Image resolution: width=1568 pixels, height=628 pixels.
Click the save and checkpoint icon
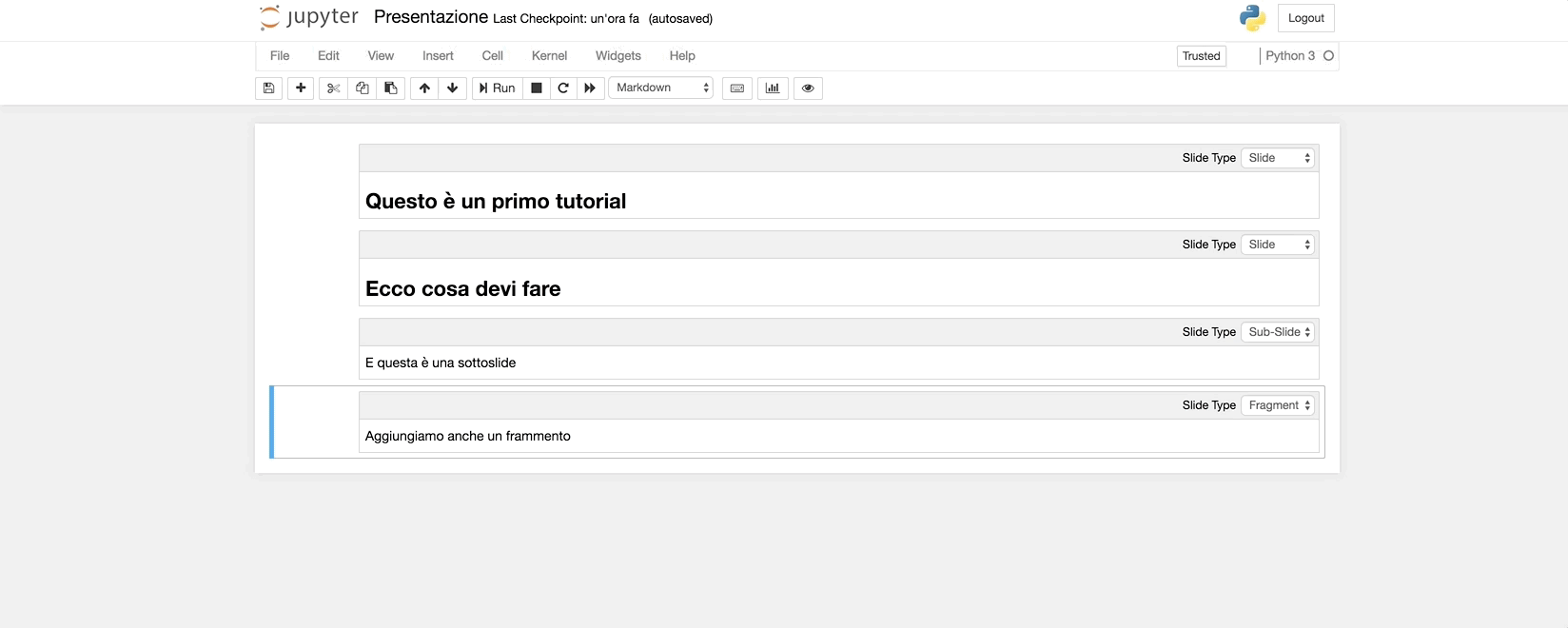click(x=269, y=88)
